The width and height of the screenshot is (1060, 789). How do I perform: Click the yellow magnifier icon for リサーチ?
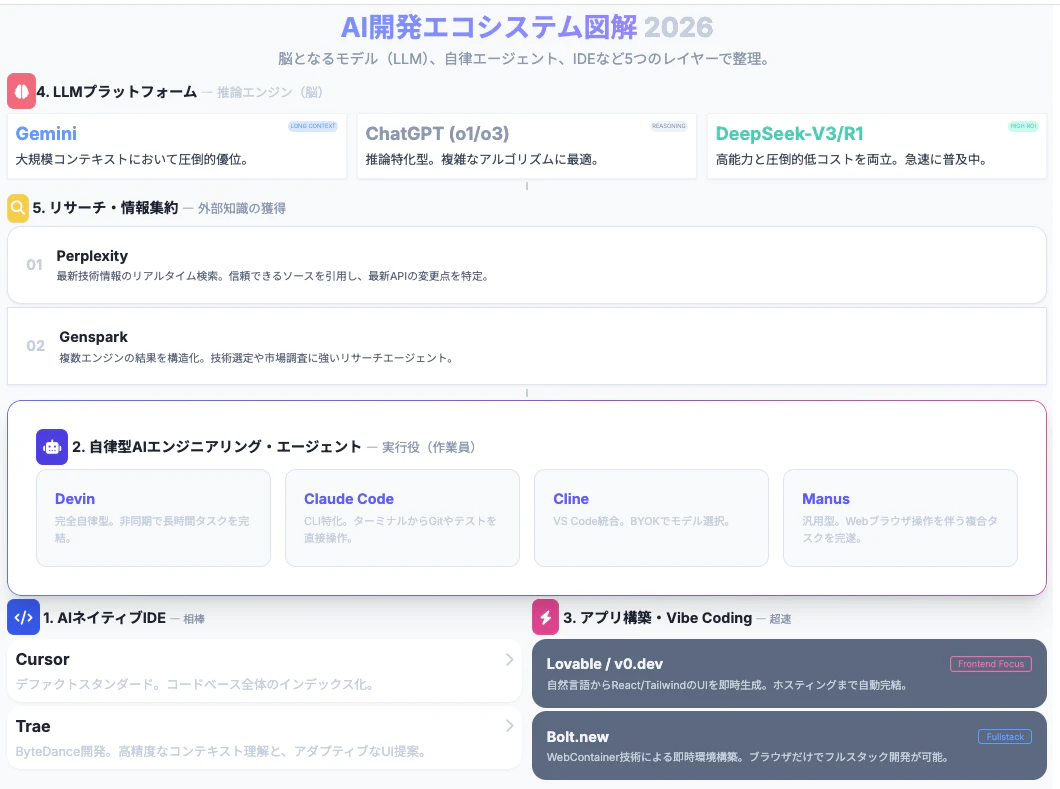tap(18, 208)
